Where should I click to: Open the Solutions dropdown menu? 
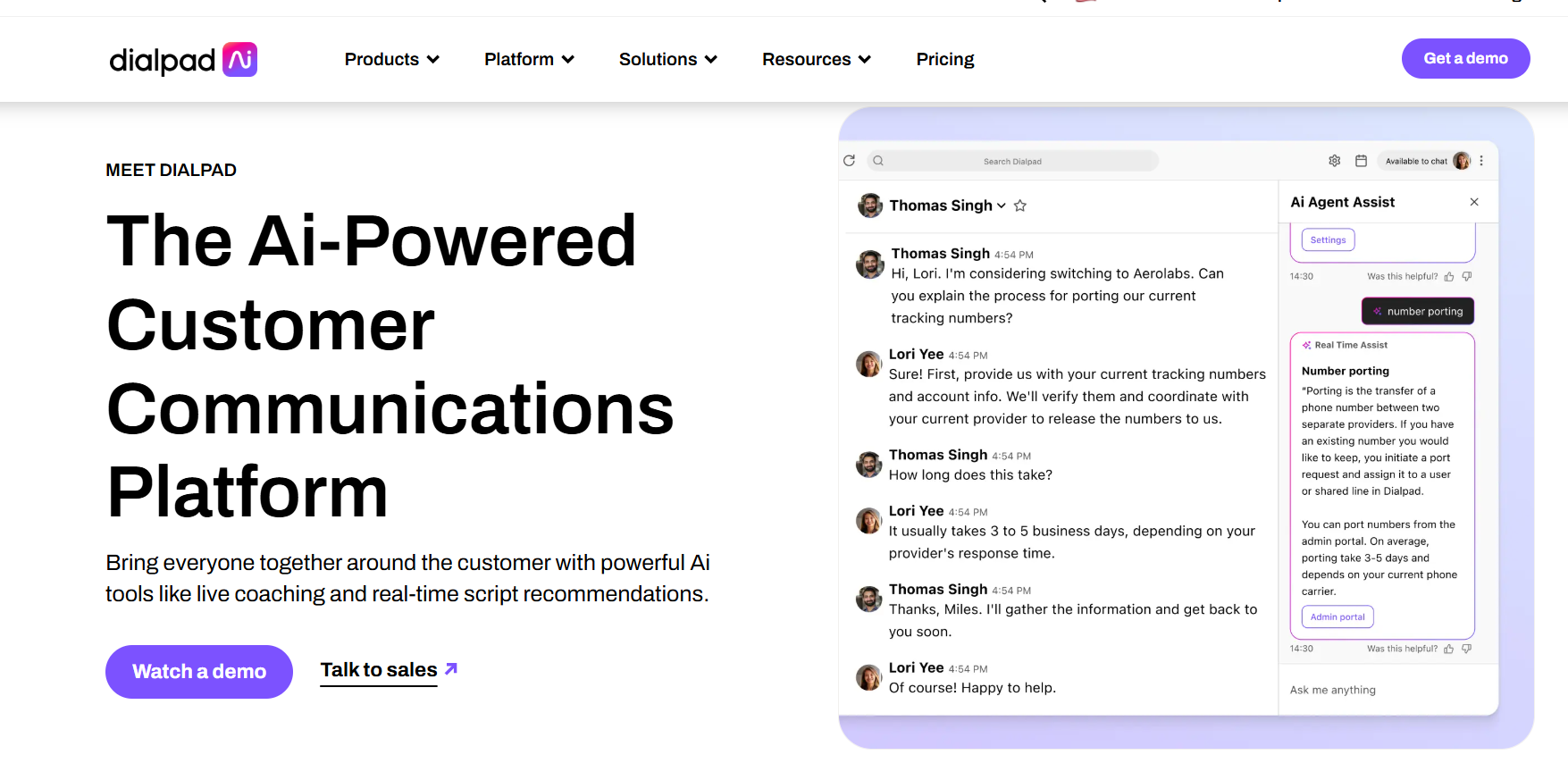[x=668, y=59]
